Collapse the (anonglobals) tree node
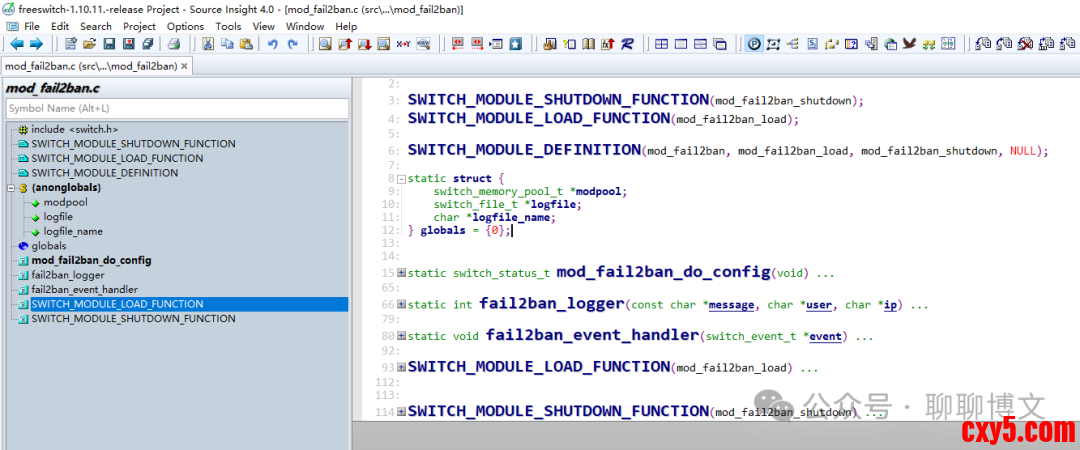This screenshot has width=1080, height=450. click(x=11, y=187)
